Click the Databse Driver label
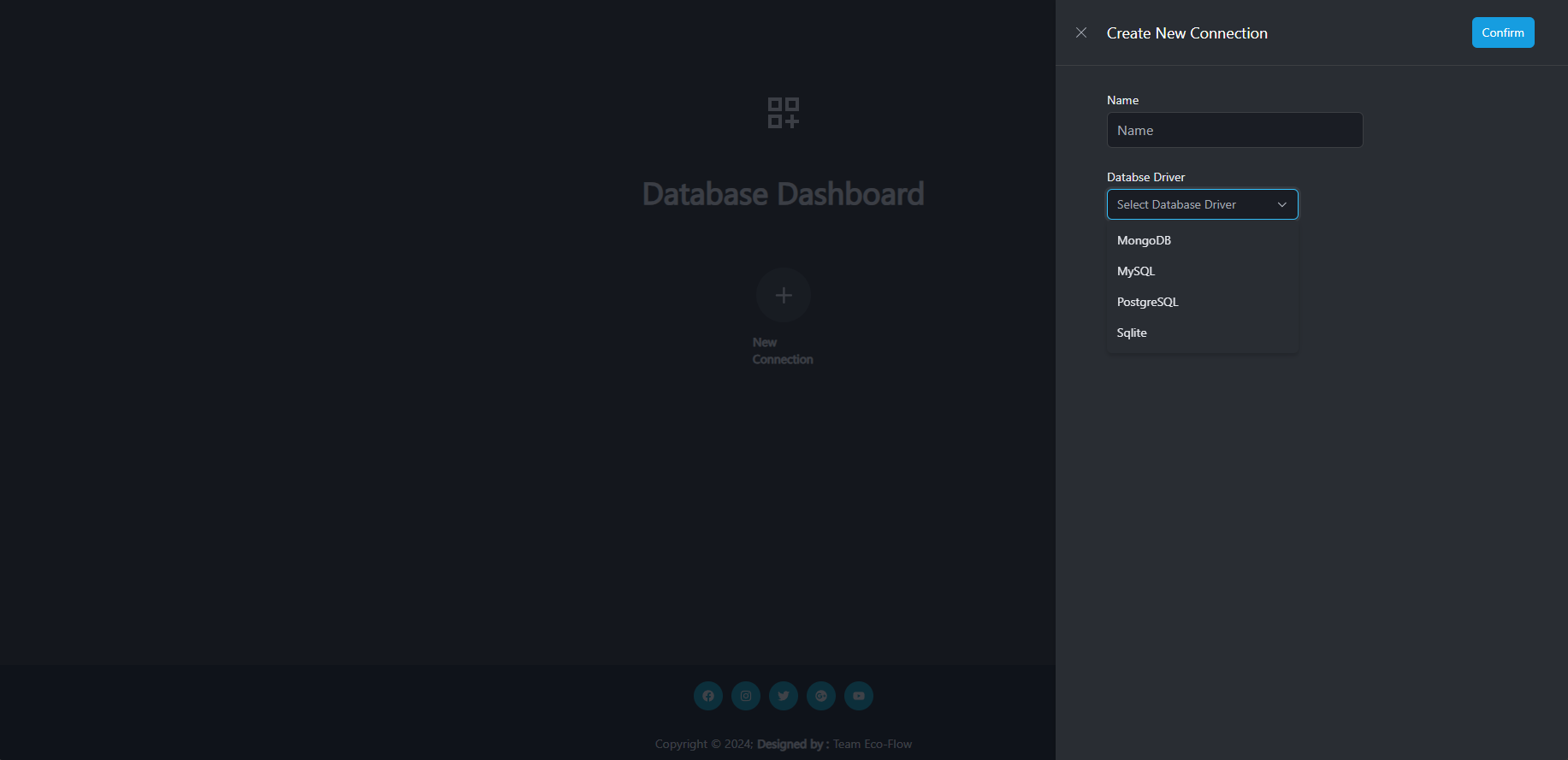Screen dimensions: 1568x760 1145,177
